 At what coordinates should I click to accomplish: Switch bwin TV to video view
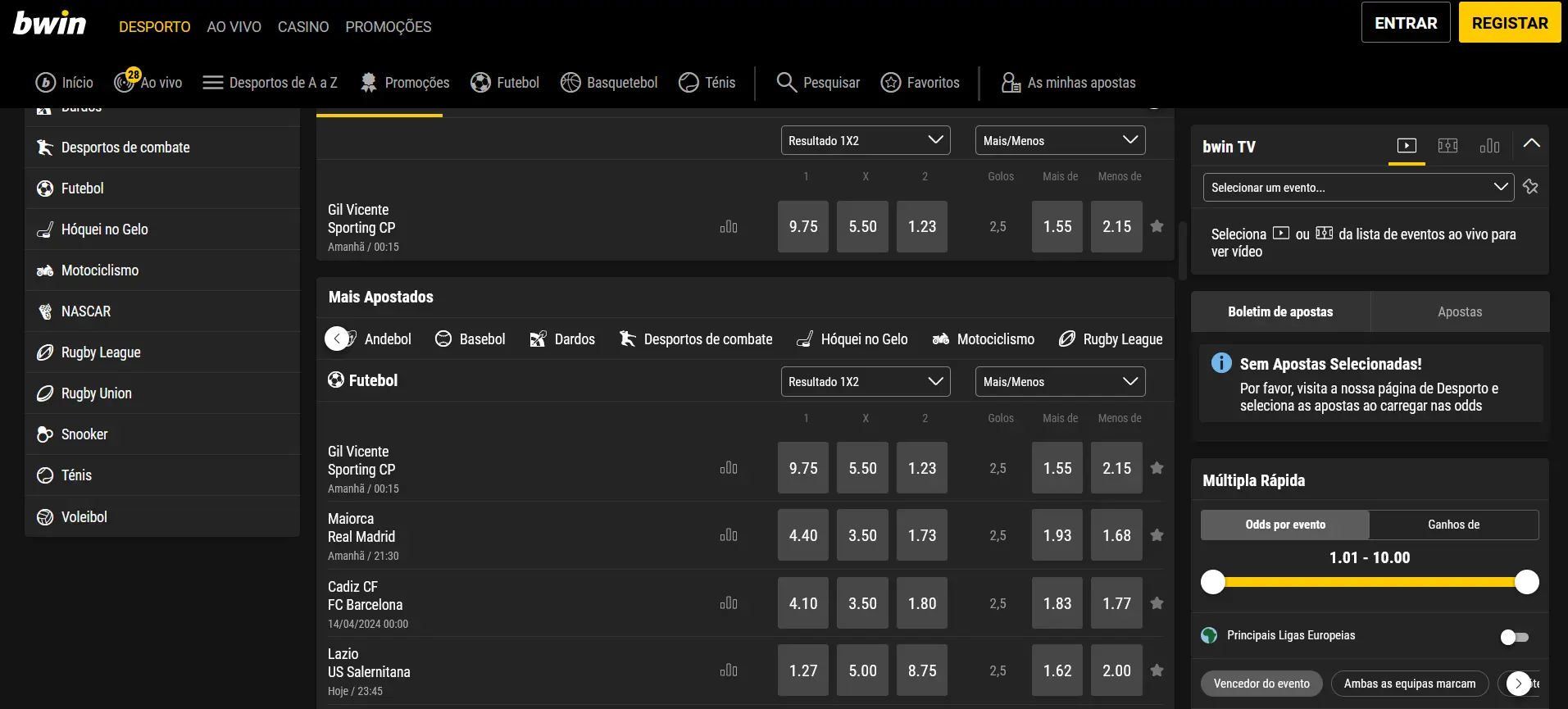click(1407, 146)
